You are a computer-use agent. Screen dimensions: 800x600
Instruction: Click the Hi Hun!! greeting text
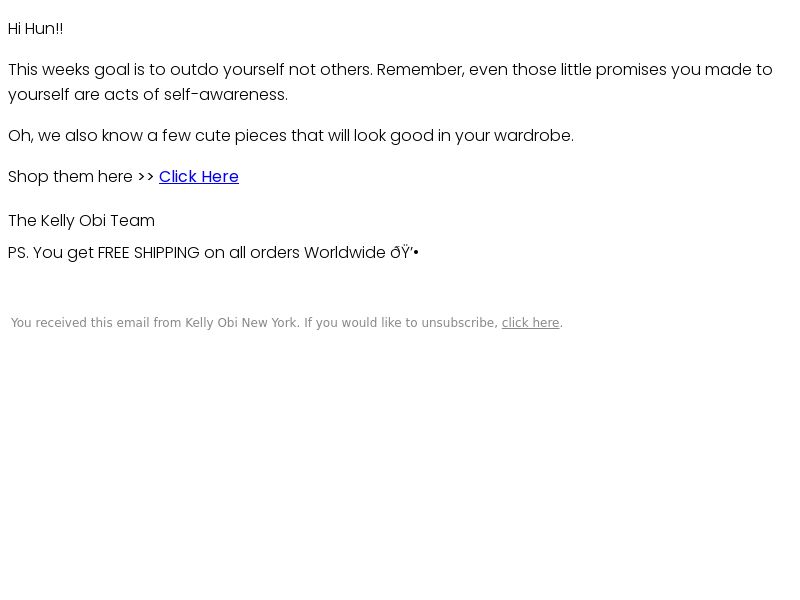point(36,29)
